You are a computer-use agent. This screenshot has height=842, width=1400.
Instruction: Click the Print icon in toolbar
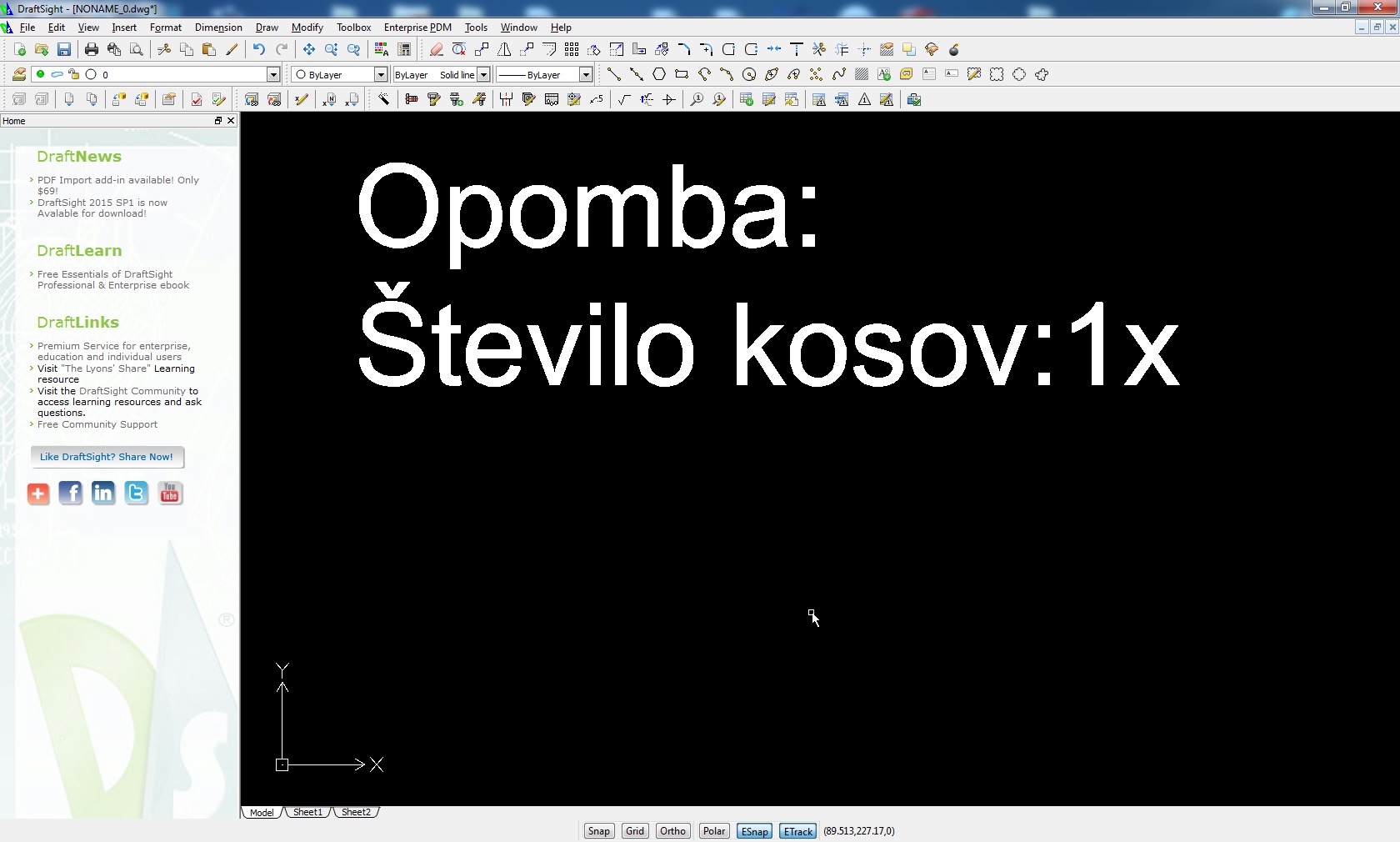click(x=92, y=50)
